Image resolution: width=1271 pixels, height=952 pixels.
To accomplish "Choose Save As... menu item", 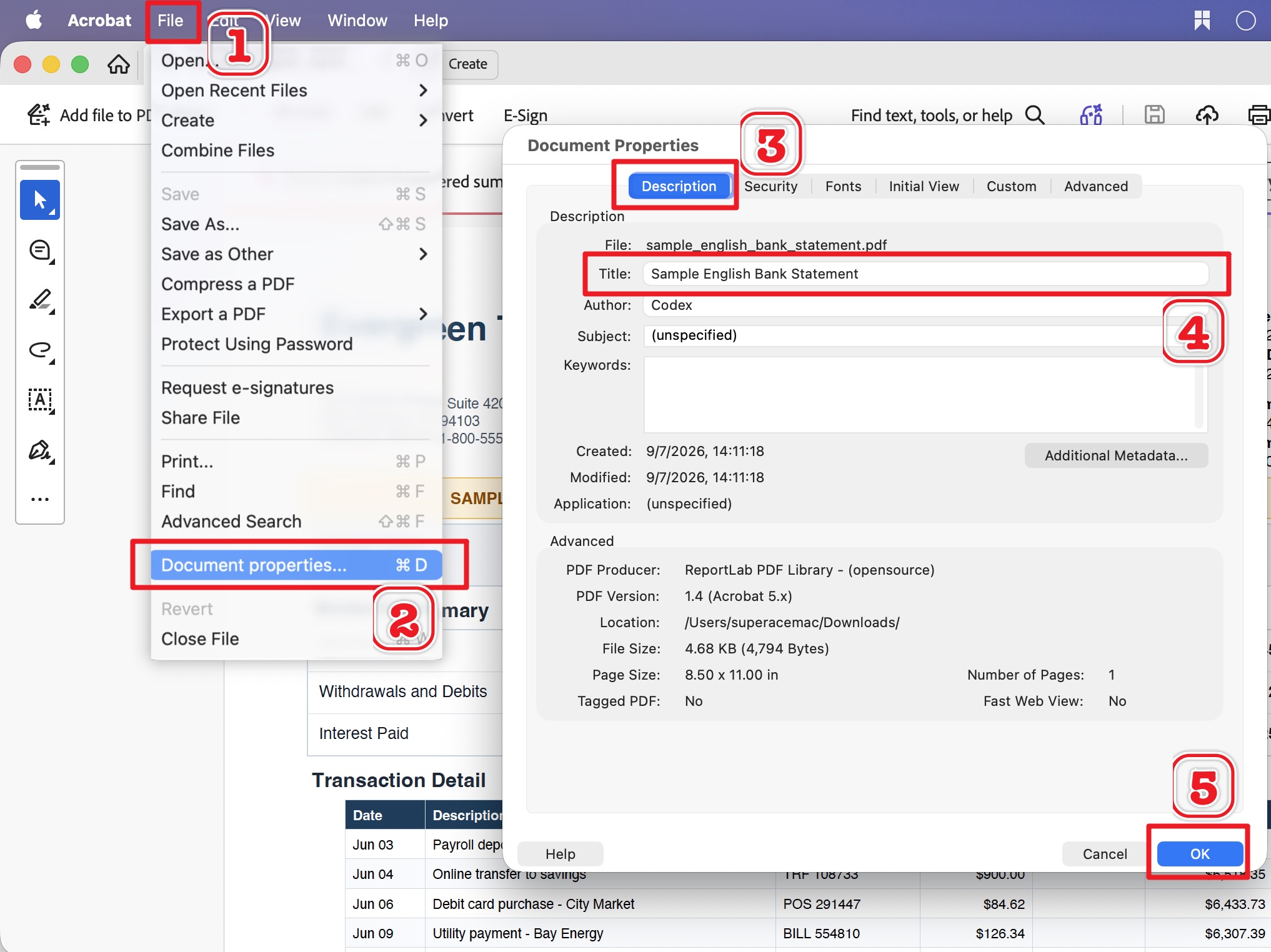I will pos(296,224).
